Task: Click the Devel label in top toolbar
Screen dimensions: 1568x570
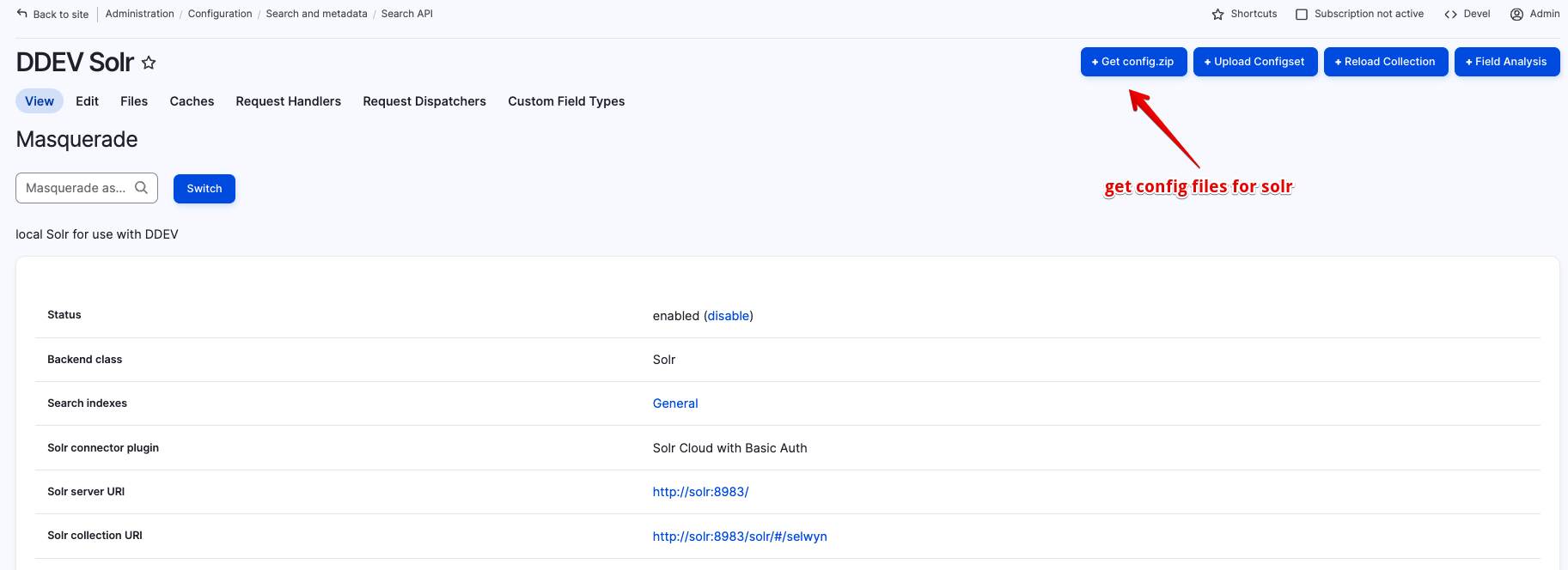Action: click(1477, 14)
